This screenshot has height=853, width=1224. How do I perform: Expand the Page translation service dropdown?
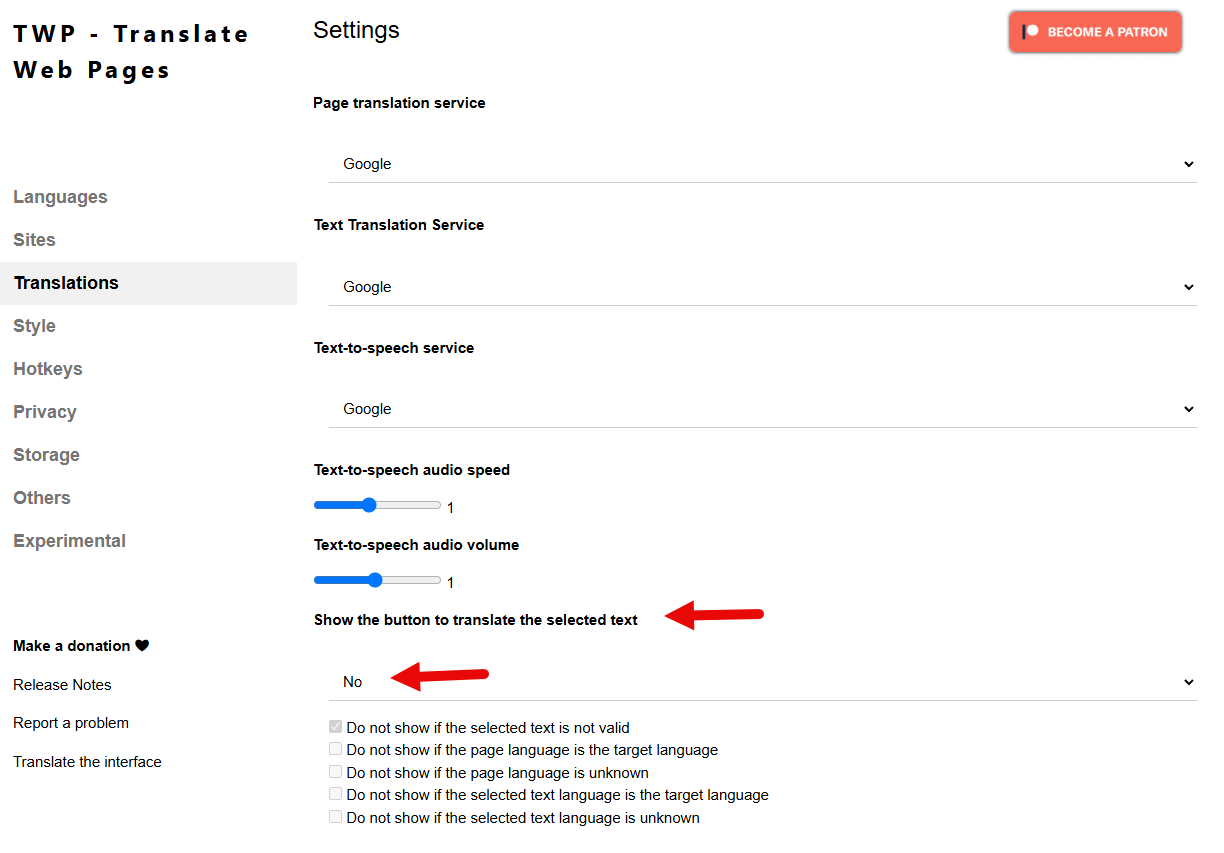(763, 164)
